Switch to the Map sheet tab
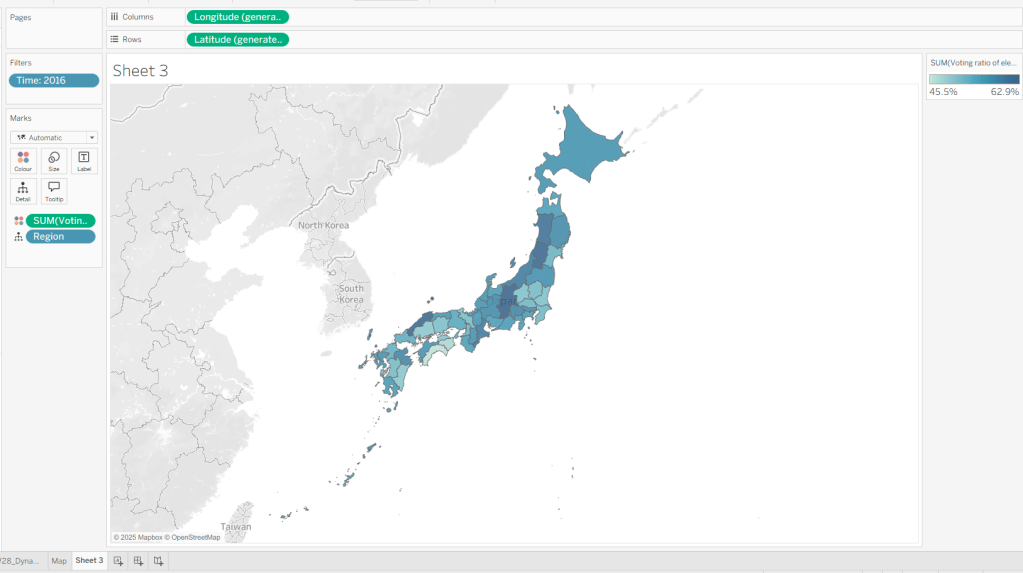This screenshot has width=1023, height=573. click(59, 561)
